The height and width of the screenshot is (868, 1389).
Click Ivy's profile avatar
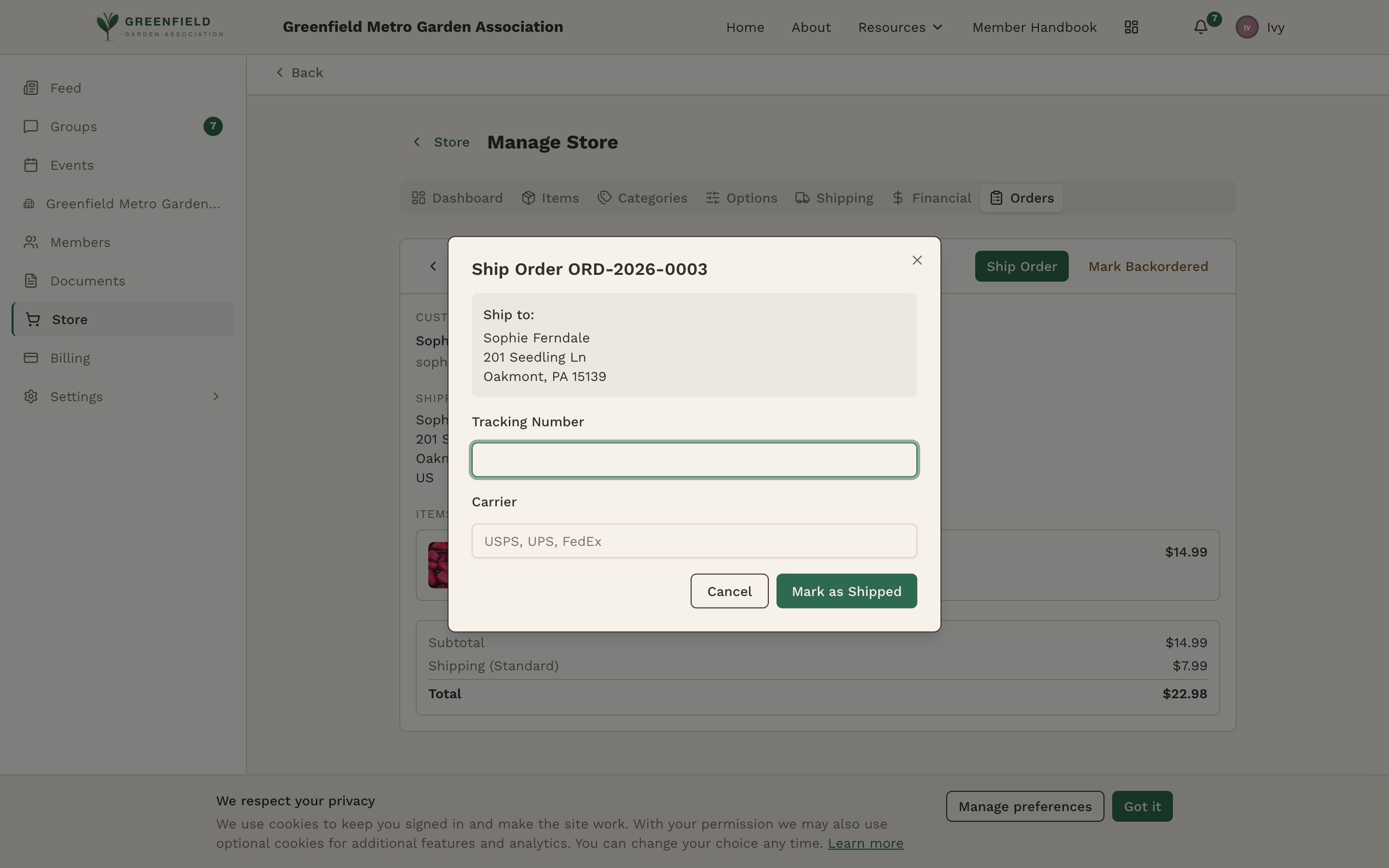pos(1247,27)
